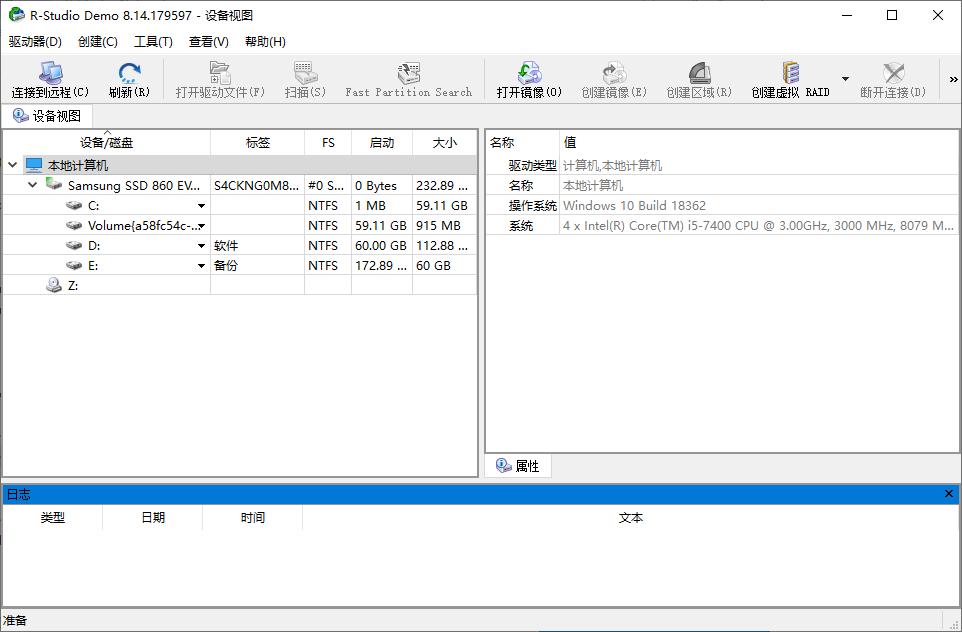
Task: Open the dropdown arrow on the E: row
Action: coord(201,266)
